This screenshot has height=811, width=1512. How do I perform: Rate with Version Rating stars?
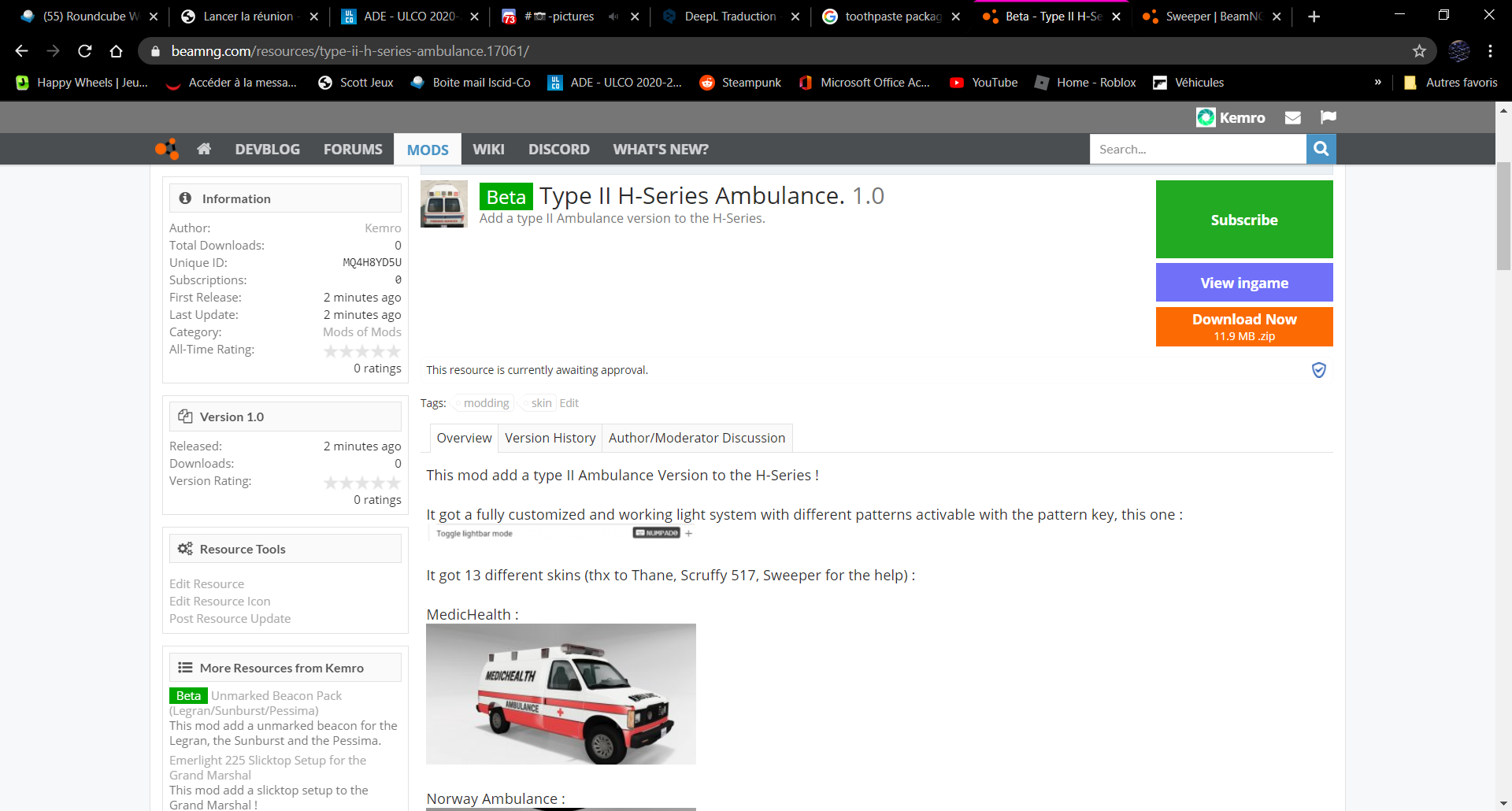(x=362, y=483)
